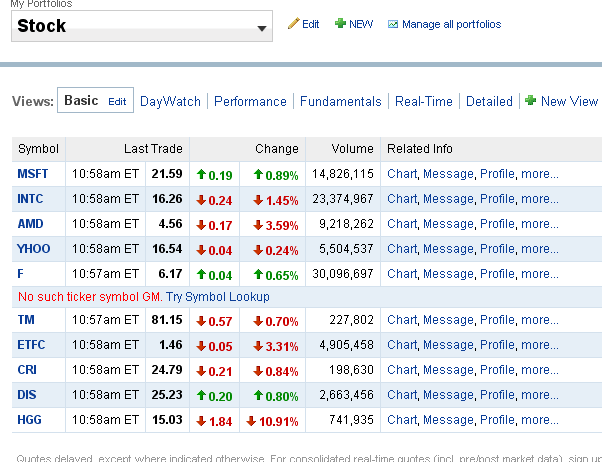
Task: Open Message board for INTC
Action: click(x=448, y=199)
